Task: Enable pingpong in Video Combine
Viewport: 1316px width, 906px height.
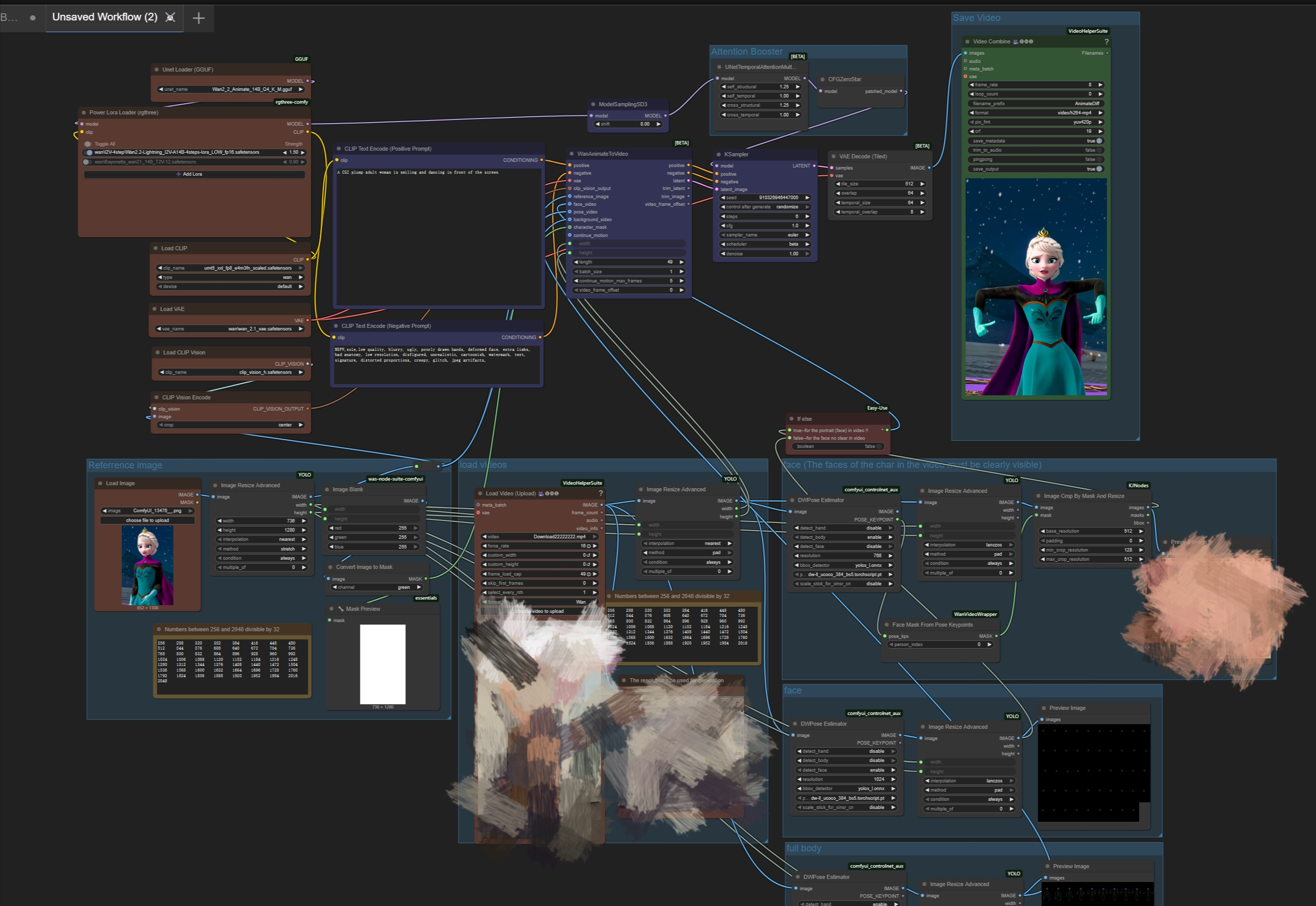Action: click(x=1100, y=159)
